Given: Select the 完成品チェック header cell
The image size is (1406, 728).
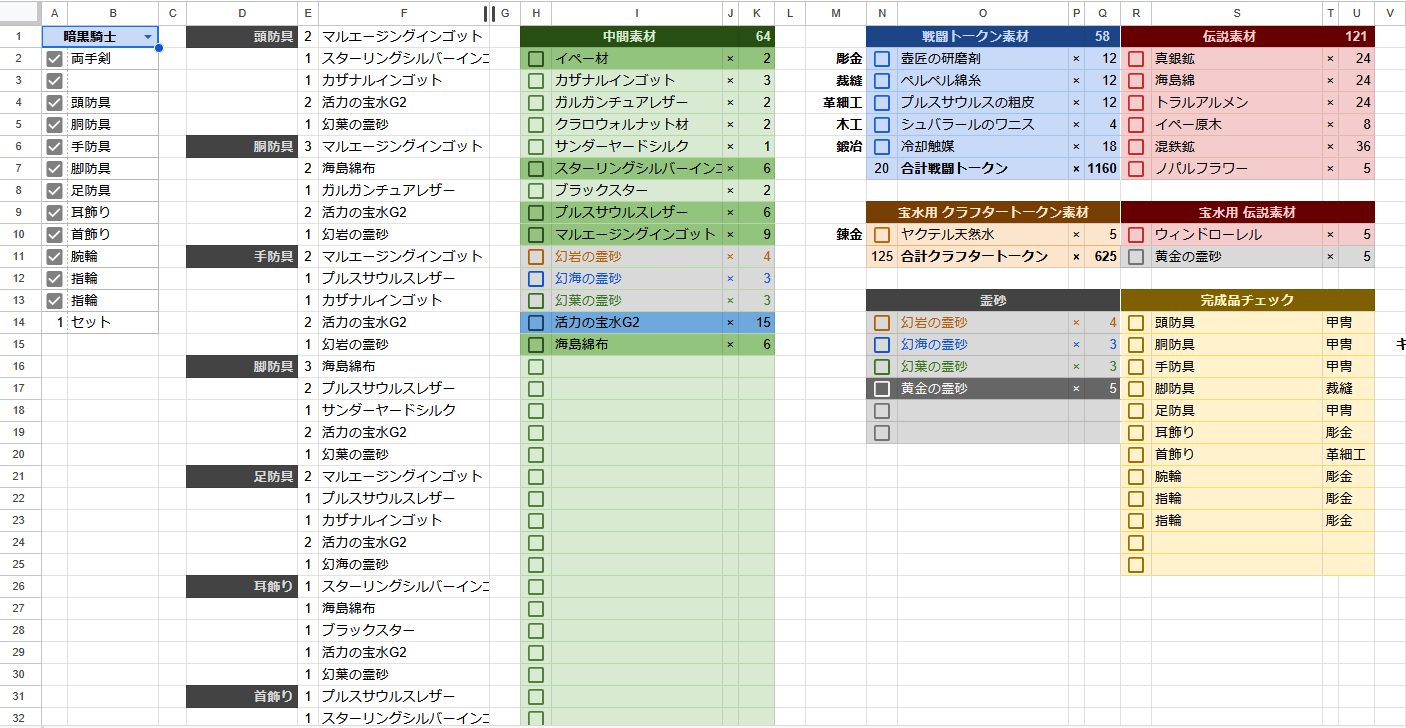Looking at the screenshot, I should [1247, 301].
